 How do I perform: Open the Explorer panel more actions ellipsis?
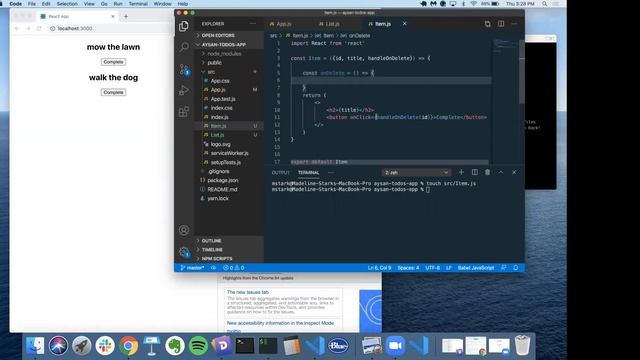[253, 24]
